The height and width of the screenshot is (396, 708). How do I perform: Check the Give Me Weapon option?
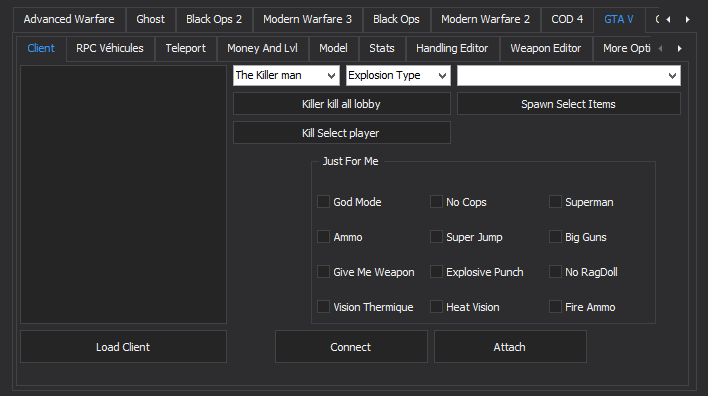(x=323, y=271)
